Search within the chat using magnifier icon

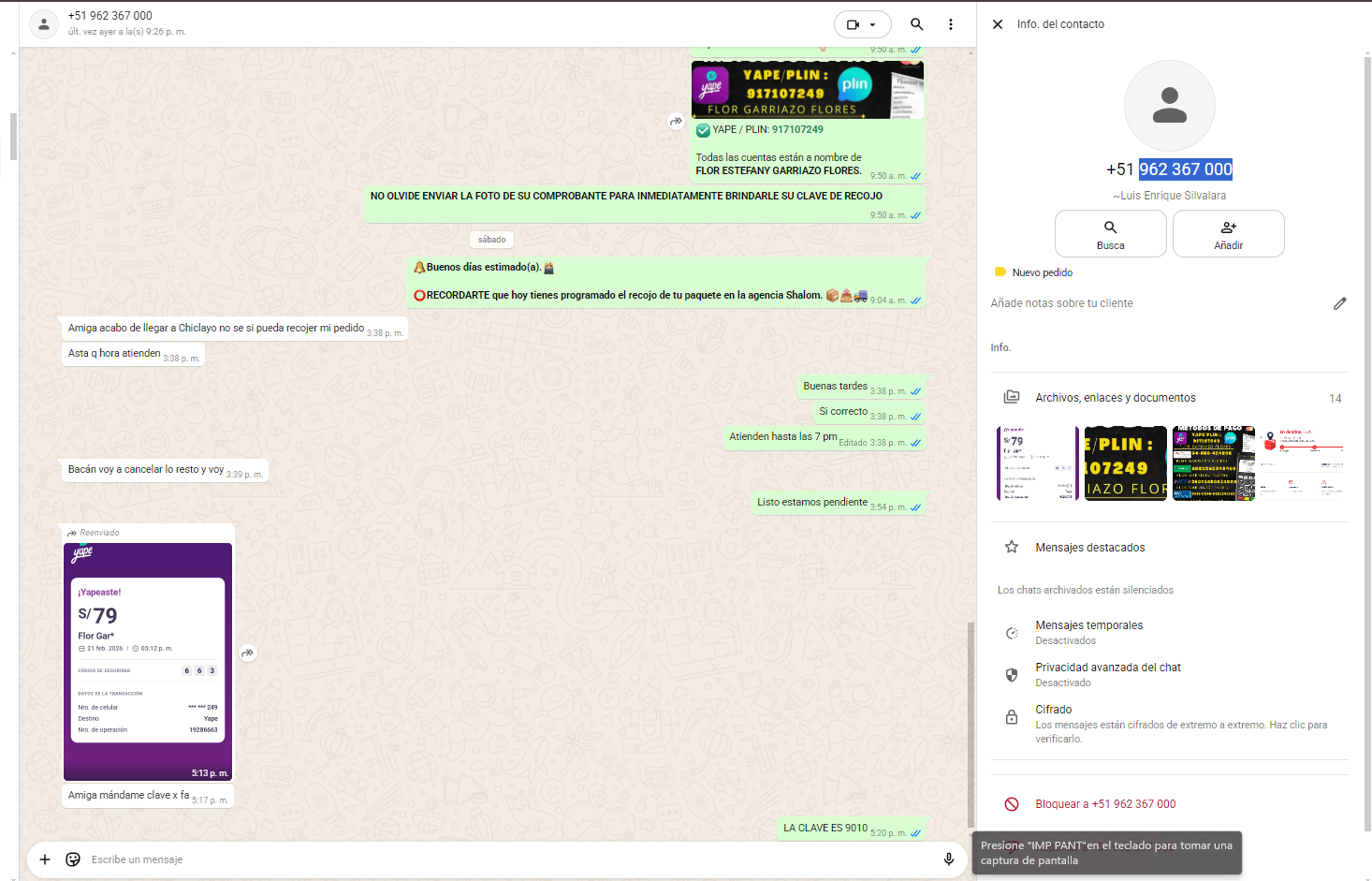tap(917, 25)
